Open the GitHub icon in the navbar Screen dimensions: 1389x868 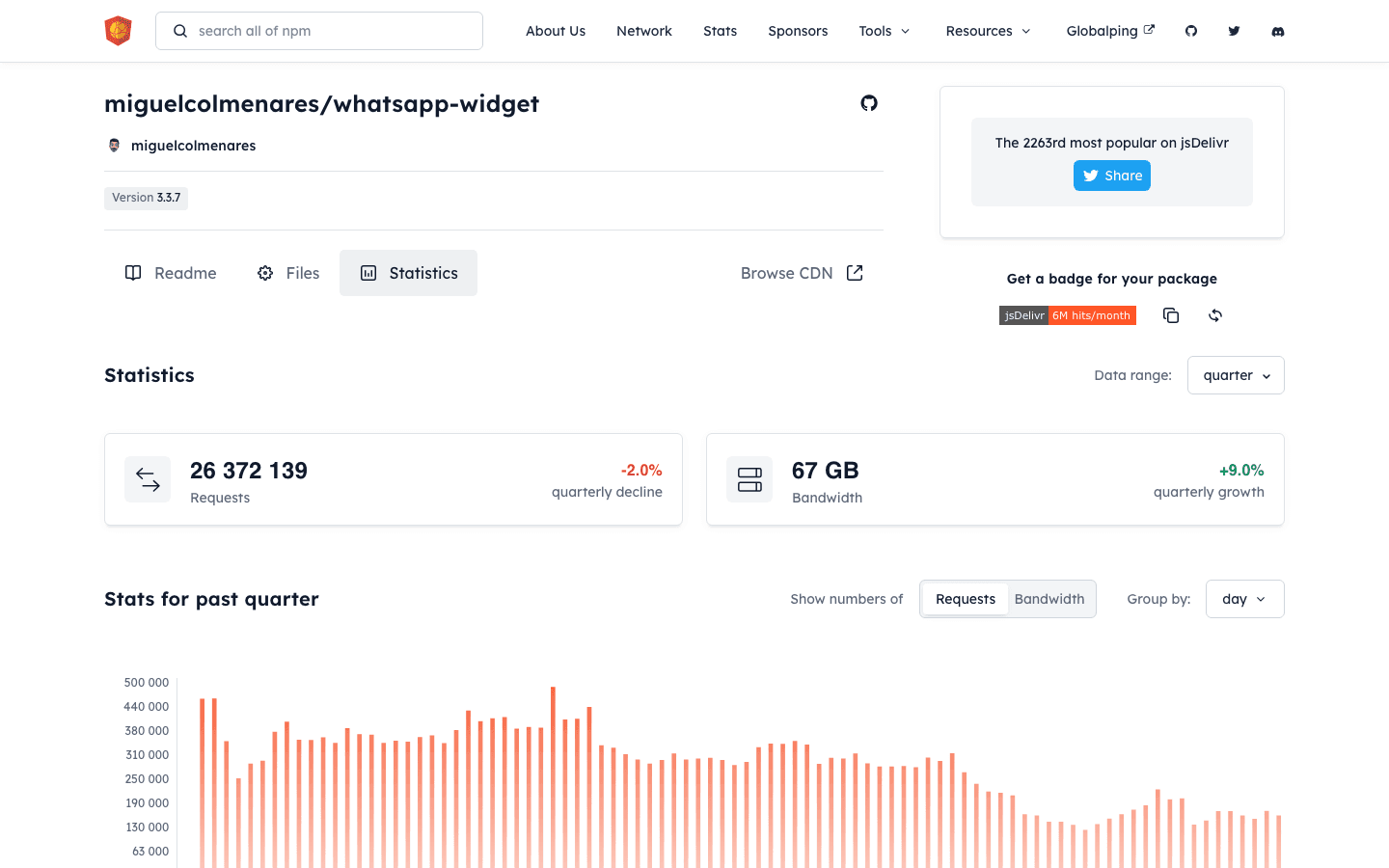[x=1191, y=31]
